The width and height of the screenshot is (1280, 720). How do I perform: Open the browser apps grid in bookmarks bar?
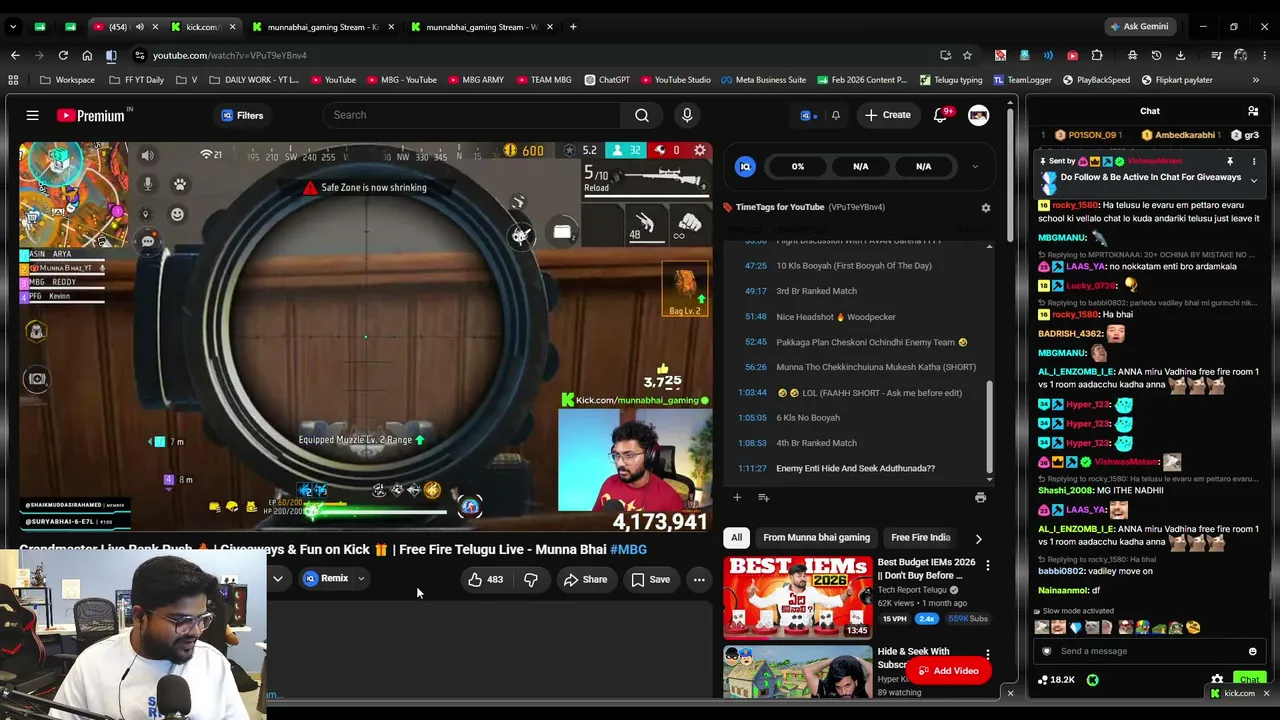click(13, 80)
